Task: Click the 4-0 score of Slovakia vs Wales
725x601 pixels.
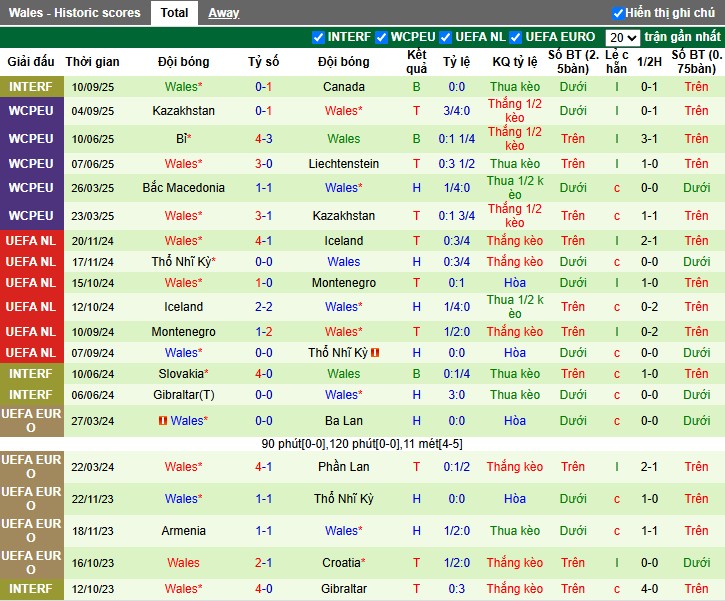Action: pos(264,373)
